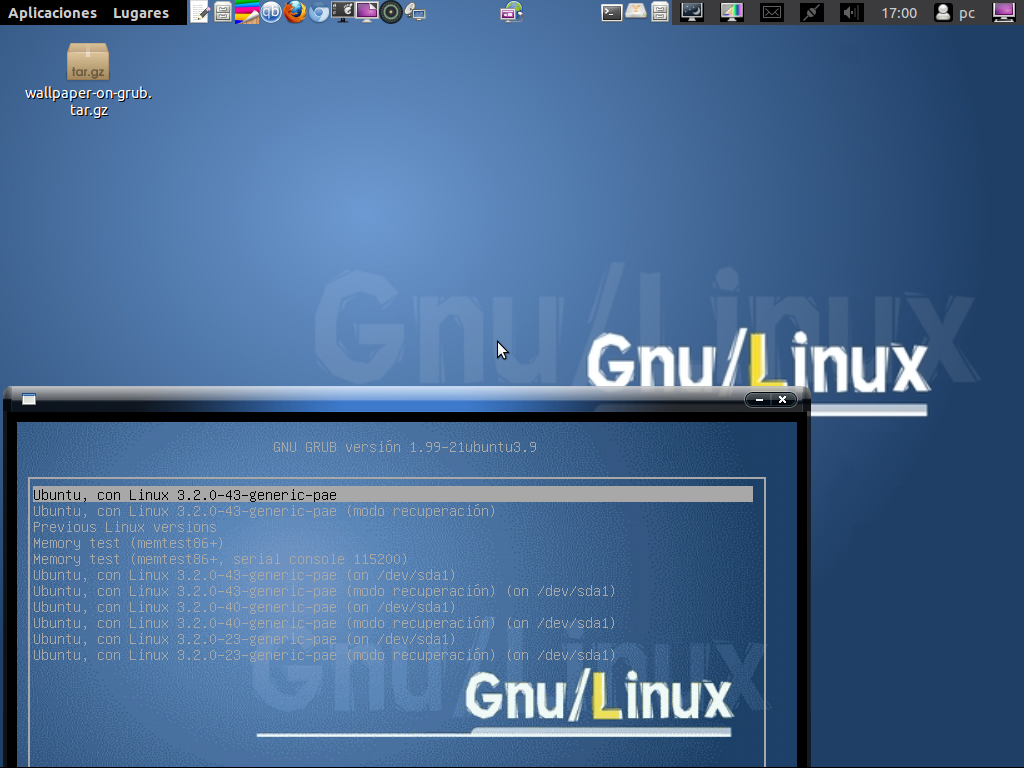Open the network connection plug indicator

812,12
